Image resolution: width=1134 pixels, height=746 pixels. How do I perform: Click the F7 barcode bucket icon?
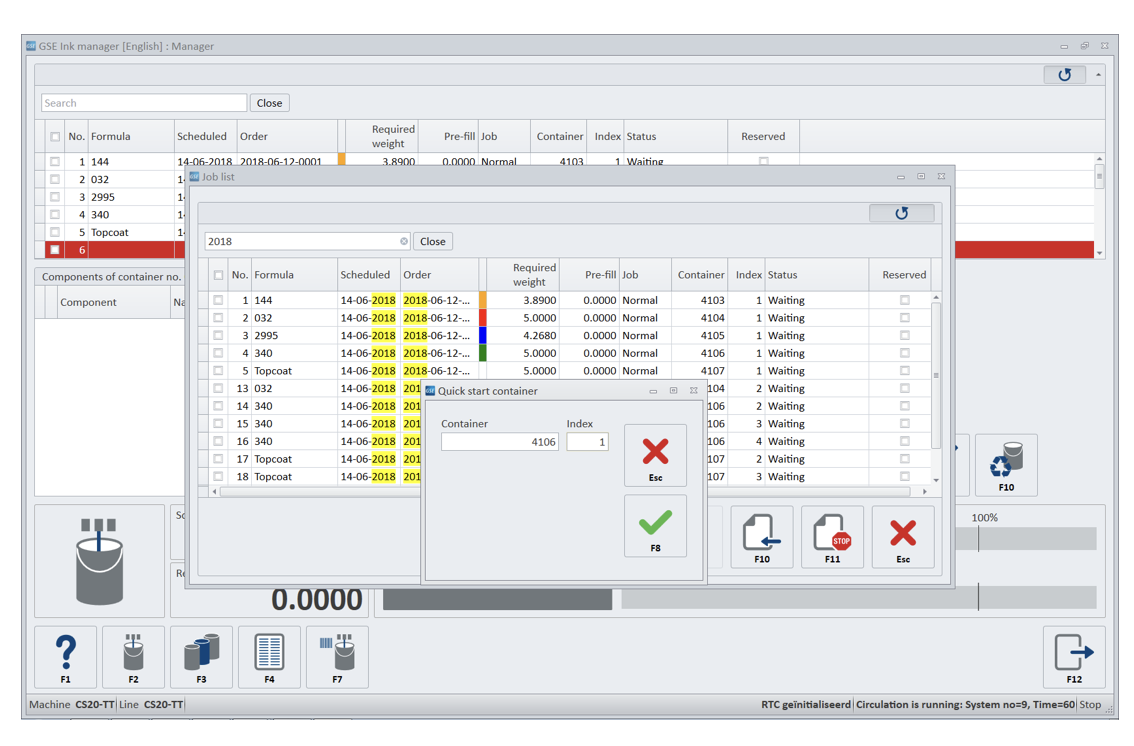(x=337, y=657)
